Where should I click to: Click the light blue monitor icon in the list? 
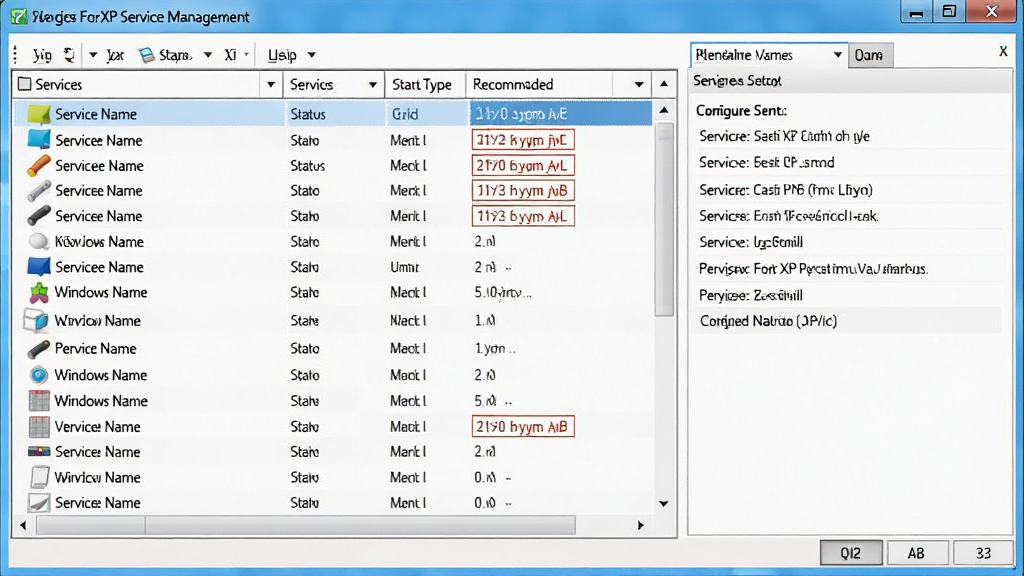[39, 139]
